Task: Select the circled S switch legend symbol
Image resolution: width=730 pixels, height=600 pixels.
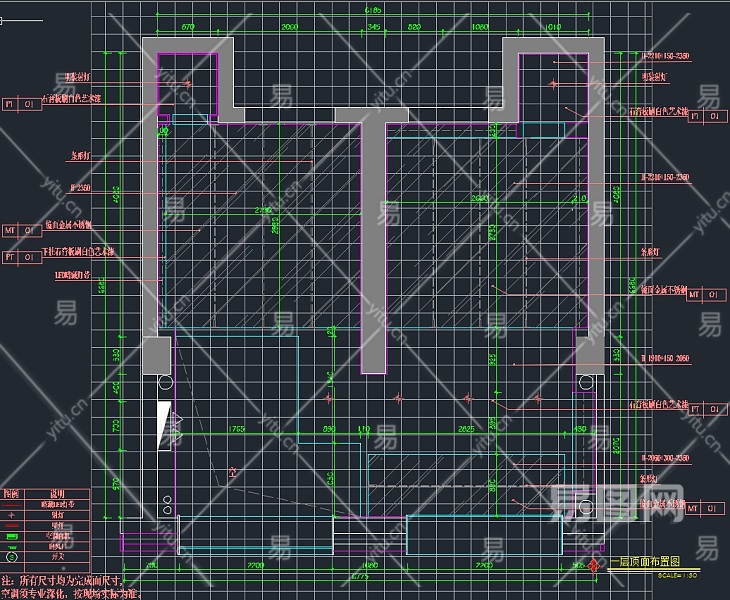Action: [12, 557]
